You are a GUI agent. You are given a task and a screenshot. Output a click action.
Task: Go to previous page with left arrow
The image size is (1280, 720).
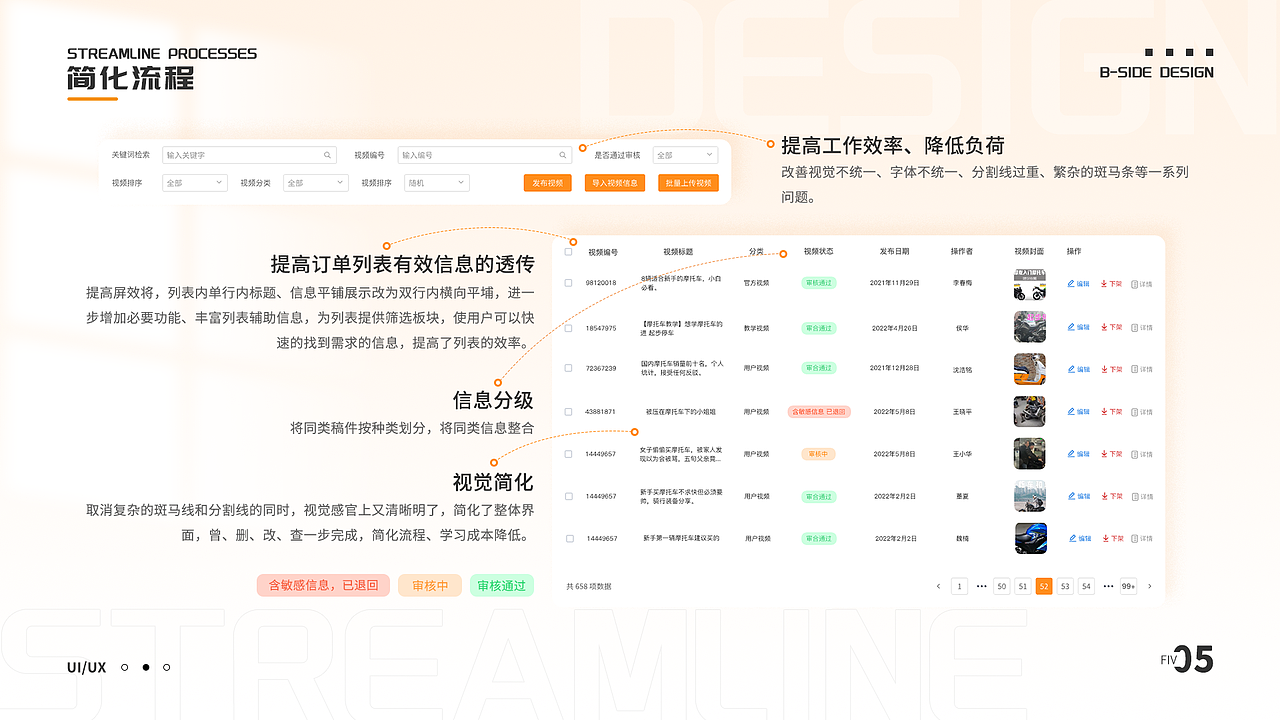tap(938, 586)
